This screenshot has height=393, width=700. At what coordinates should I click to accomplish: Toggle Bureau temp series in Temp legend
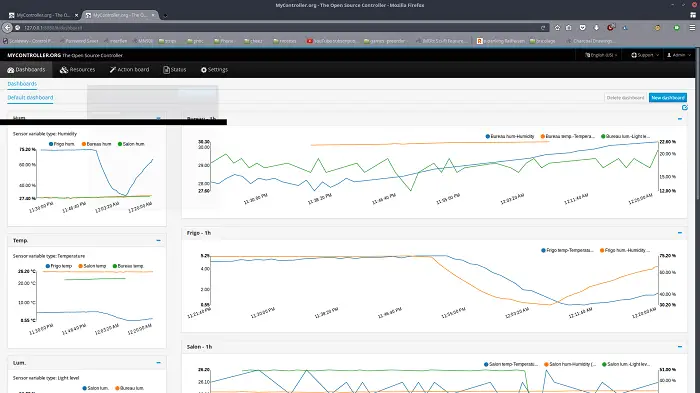(128, 266)
